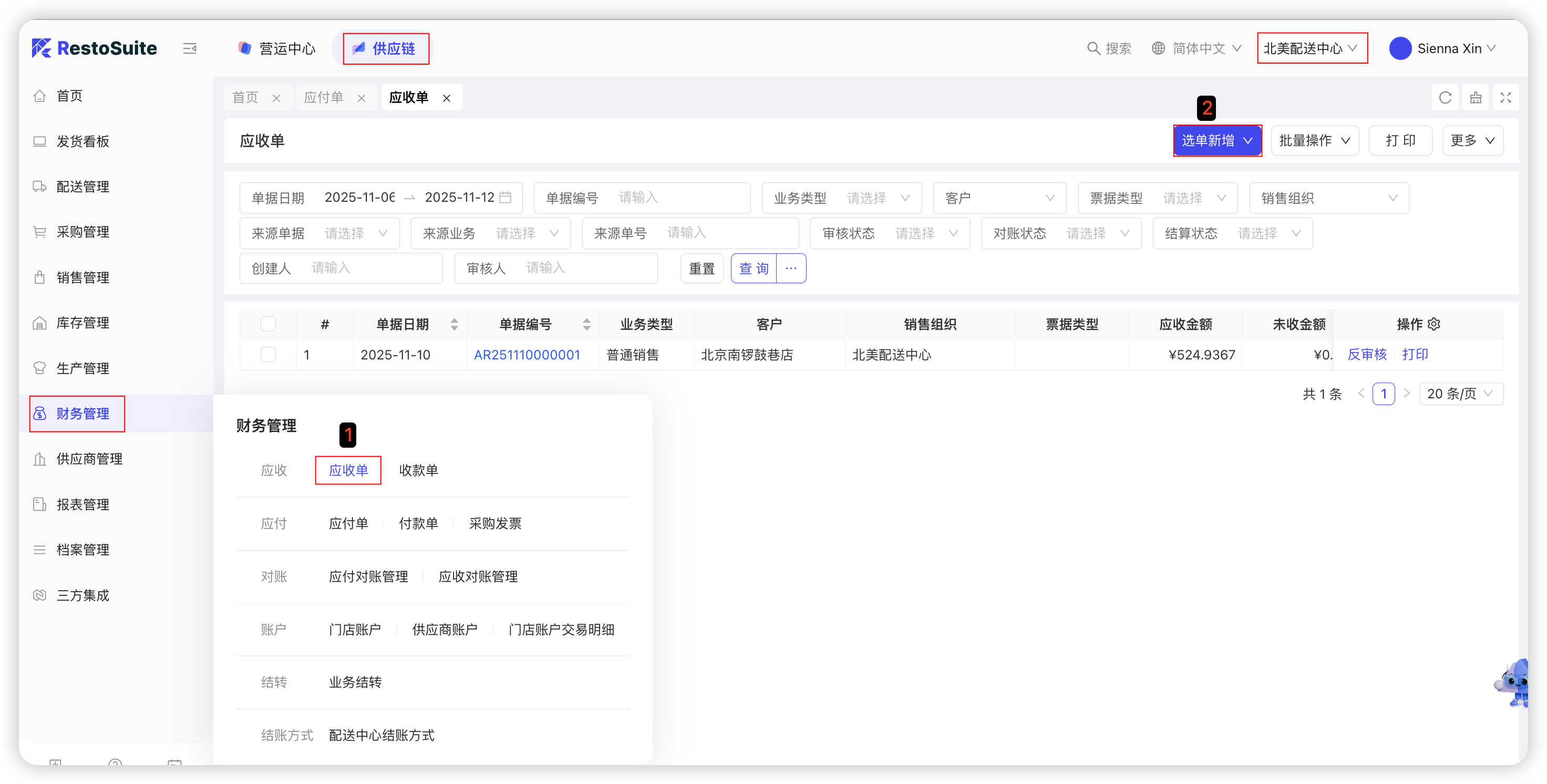The height and width of the screenshot is (784, 1547).
Task: Click the 发货看板 sidebar icon
Action: [x=39, y=142]
